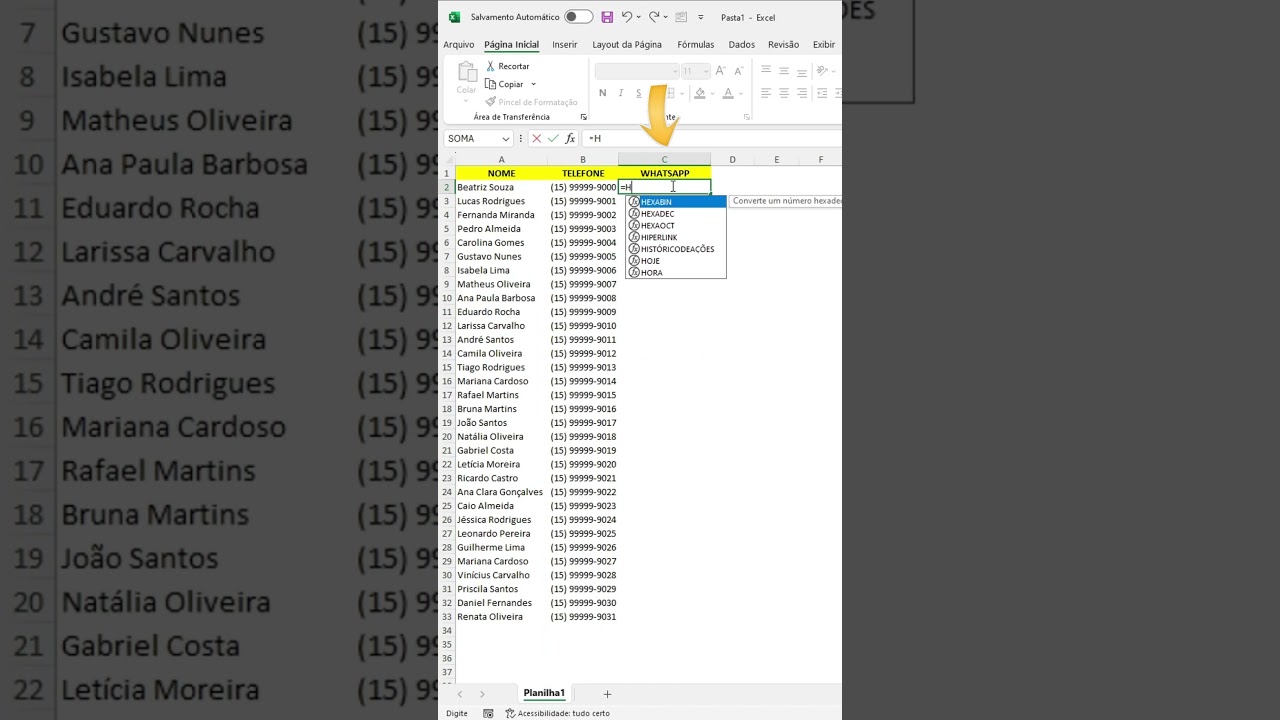Click the Planilha1 sheet tab

(544, 693)
